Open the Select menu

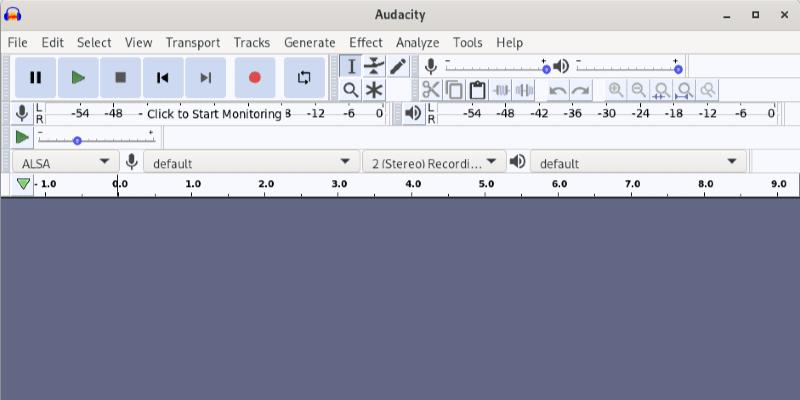[94, 42]
